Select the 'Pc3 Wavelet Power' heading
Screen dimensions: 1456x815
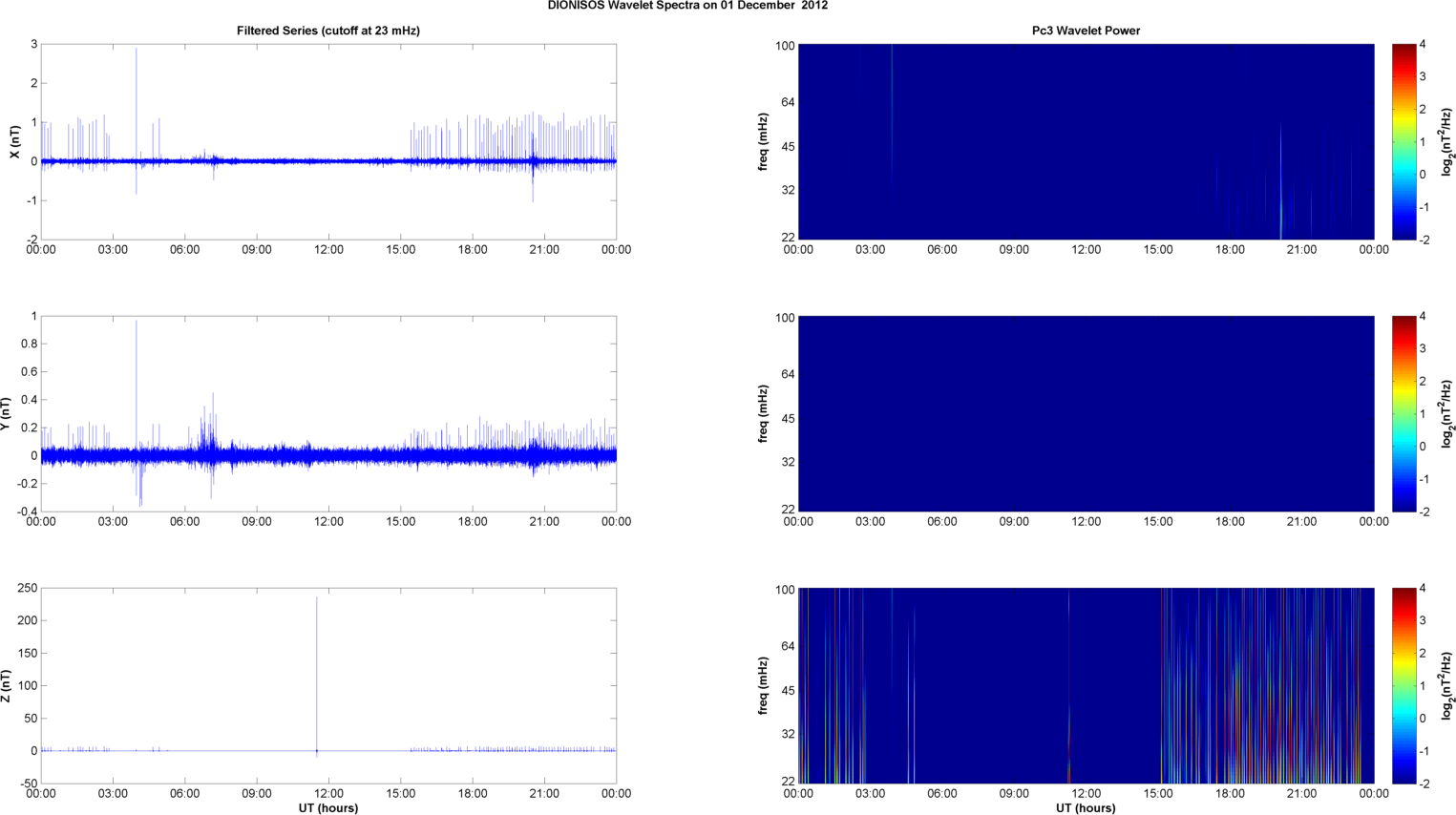pos(1086,31)
